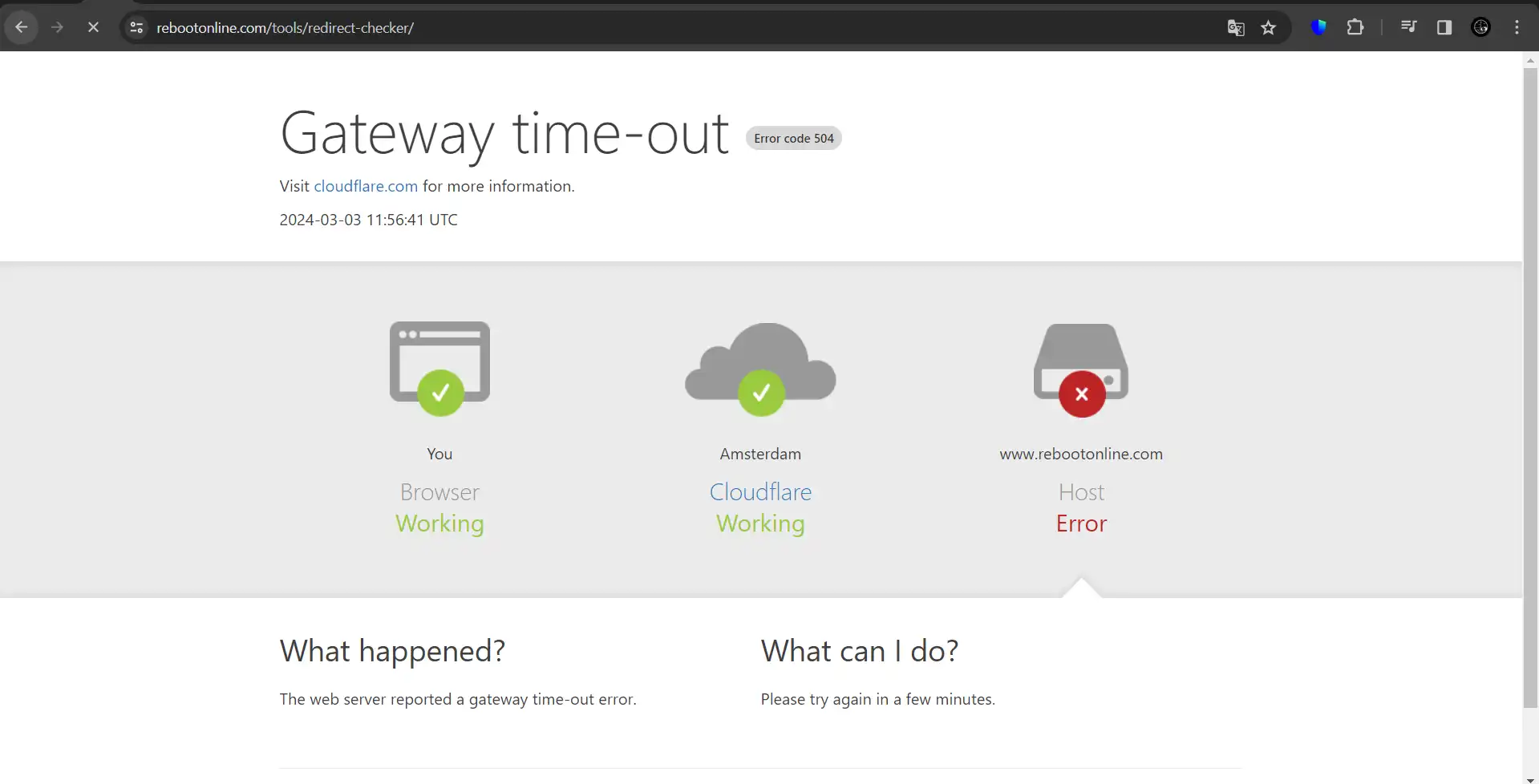Select the Gateway time-out heading
The height and width of the screenshot is (784, 1539).
point(504,134)
